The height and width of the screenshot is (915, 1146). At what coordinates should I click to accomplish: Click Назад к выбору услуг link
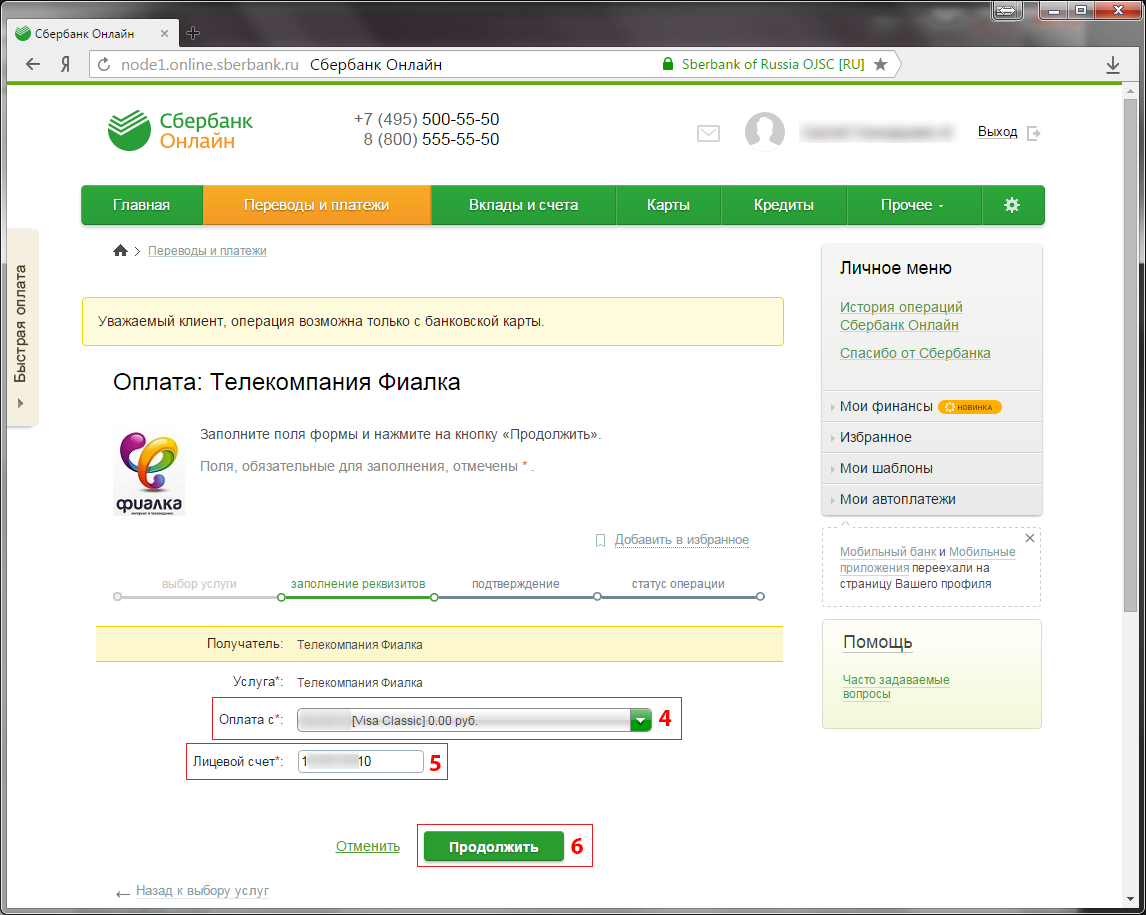click(x=202, y=891)
